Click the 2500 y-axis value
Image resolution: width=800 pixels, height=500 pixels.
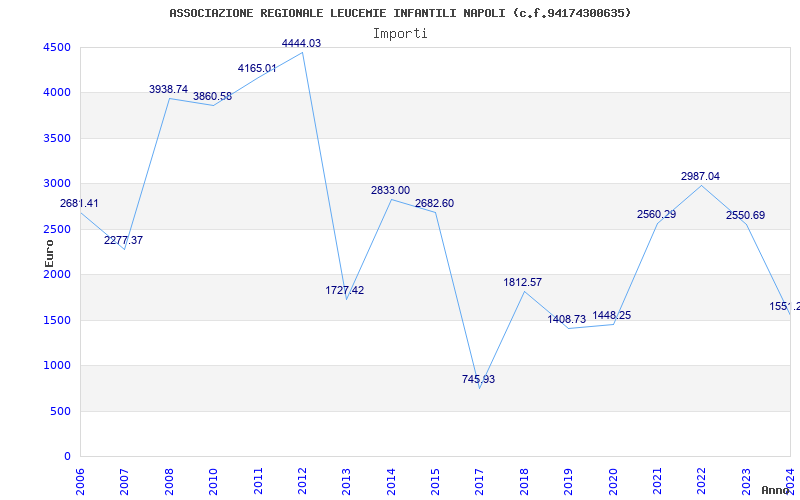[x=57, y=229]
